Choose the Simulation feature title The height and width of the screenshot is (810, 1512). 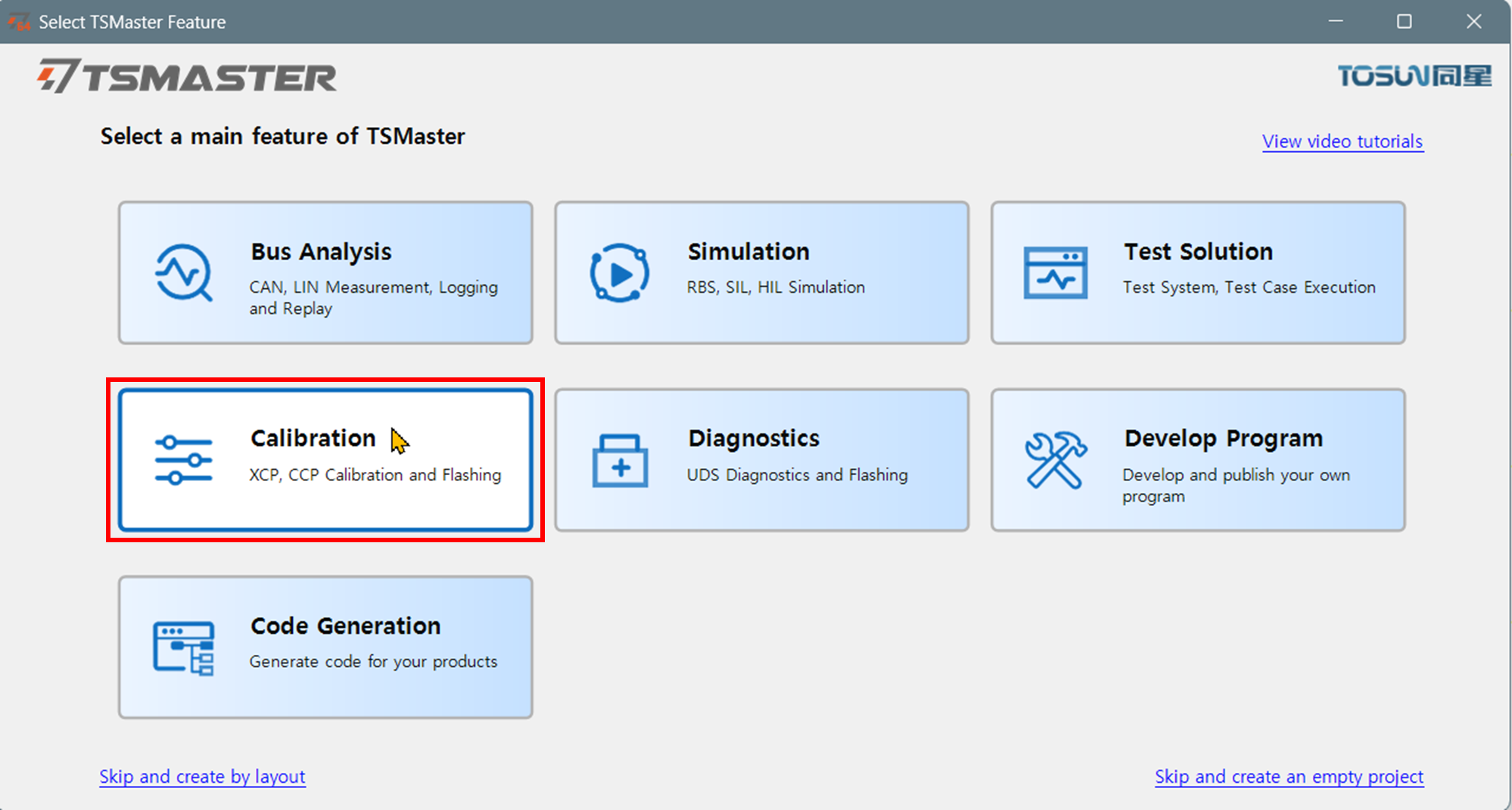tap(748, 252)
